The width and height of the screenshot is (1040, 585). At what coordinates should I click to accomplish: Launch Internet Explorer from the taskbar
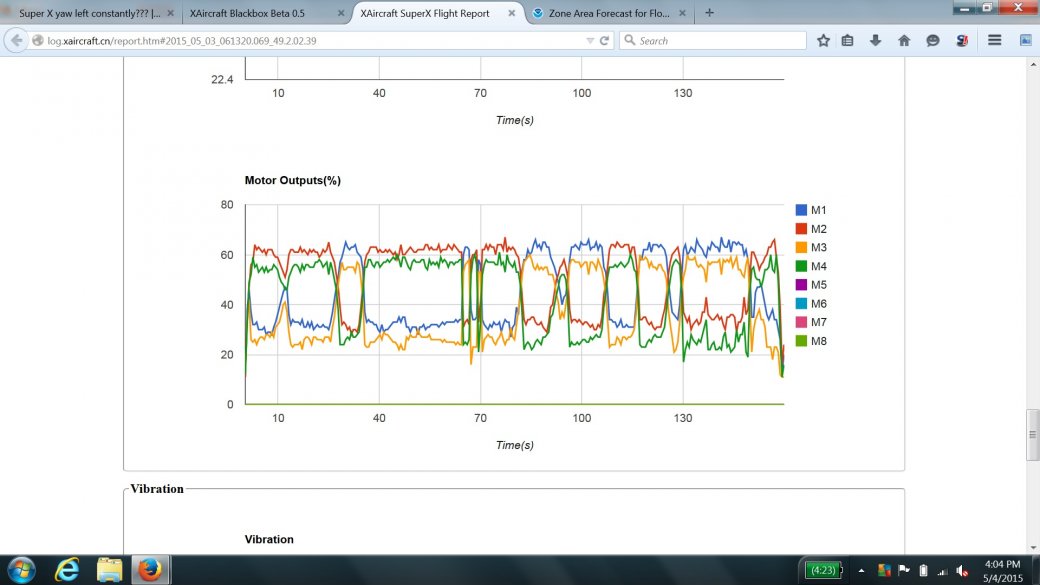66,570
